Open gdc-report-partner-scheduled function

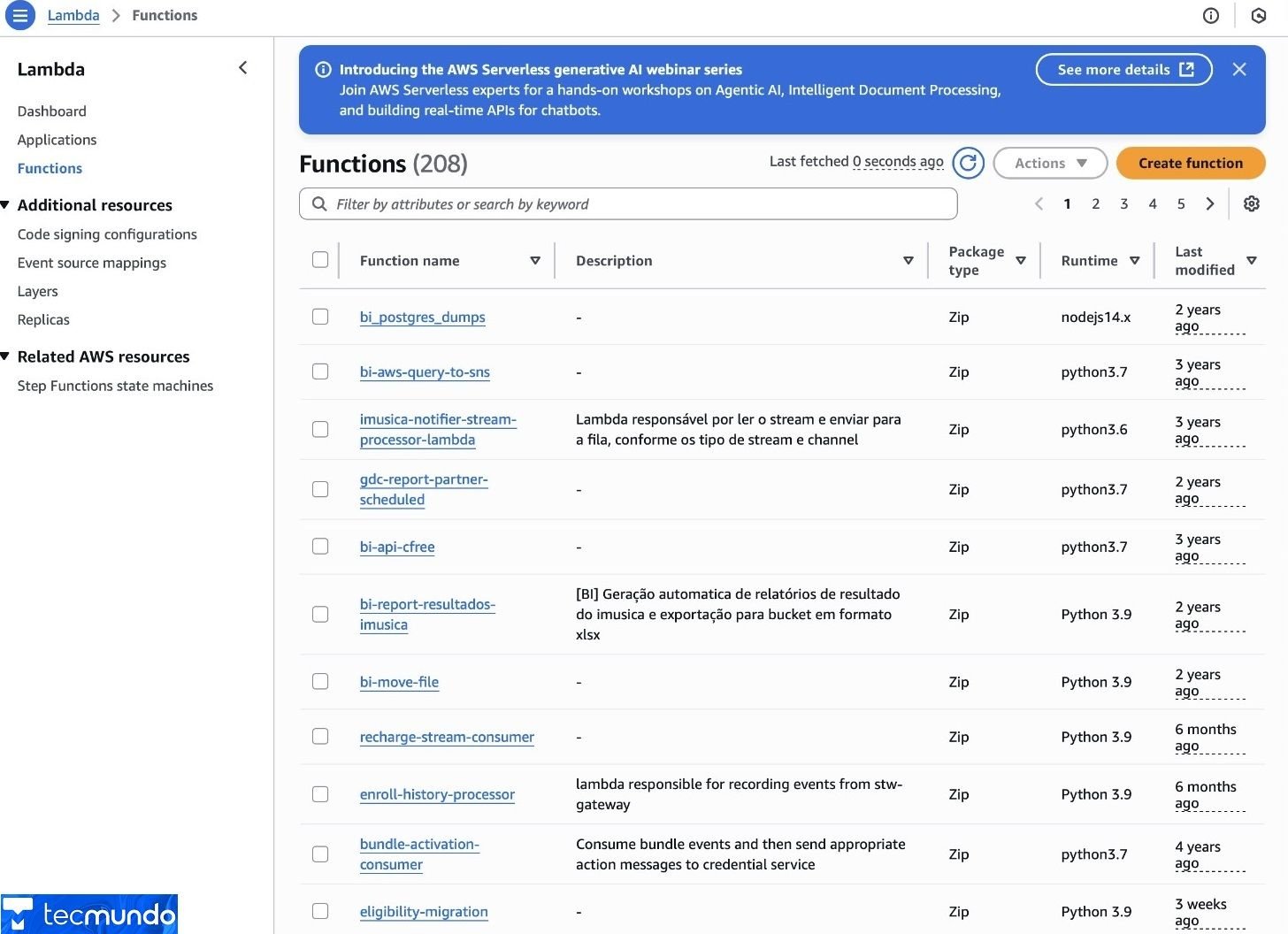424,489
